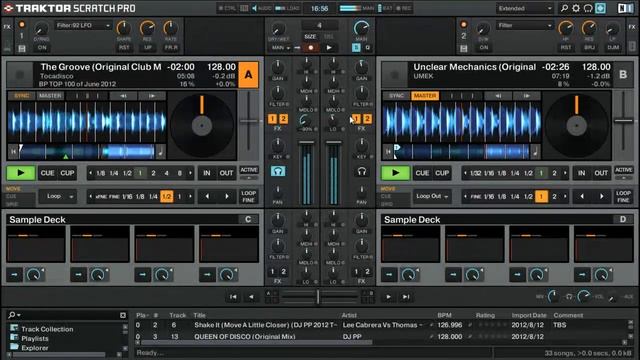Image resolution: width=640 pixels, height=360 pixels.
Task: Click the loop recorder play button
Action: point(329,48)
